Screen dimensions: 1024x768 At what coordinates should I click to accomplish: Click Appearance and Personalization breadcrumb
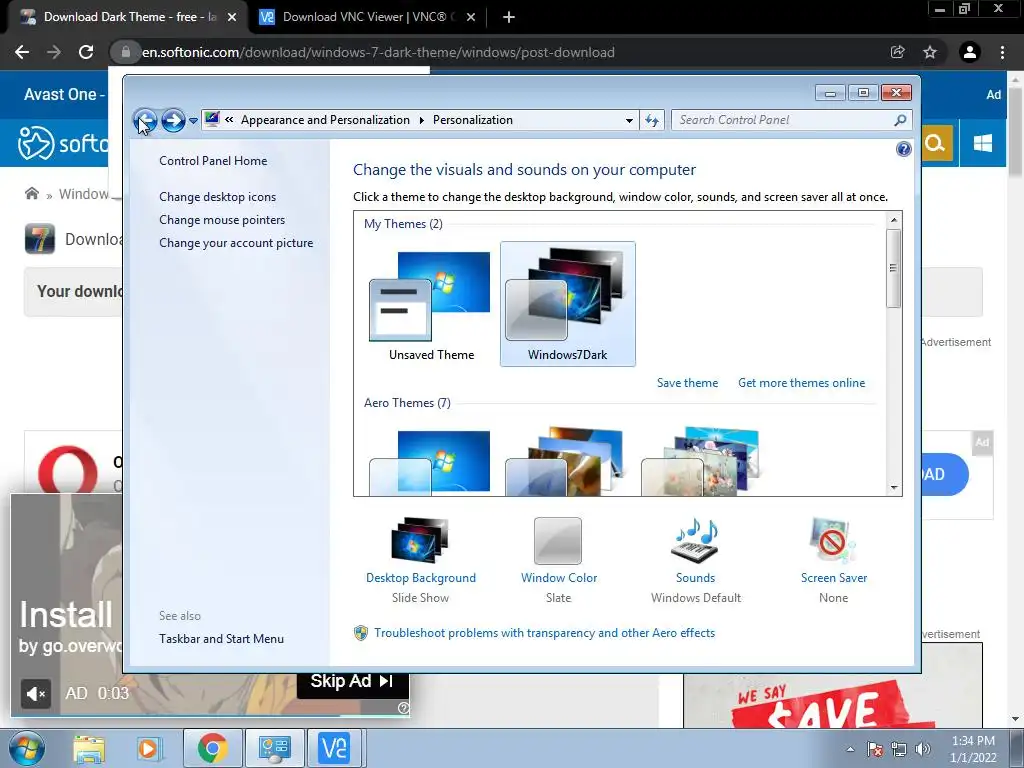coord(325,120)
